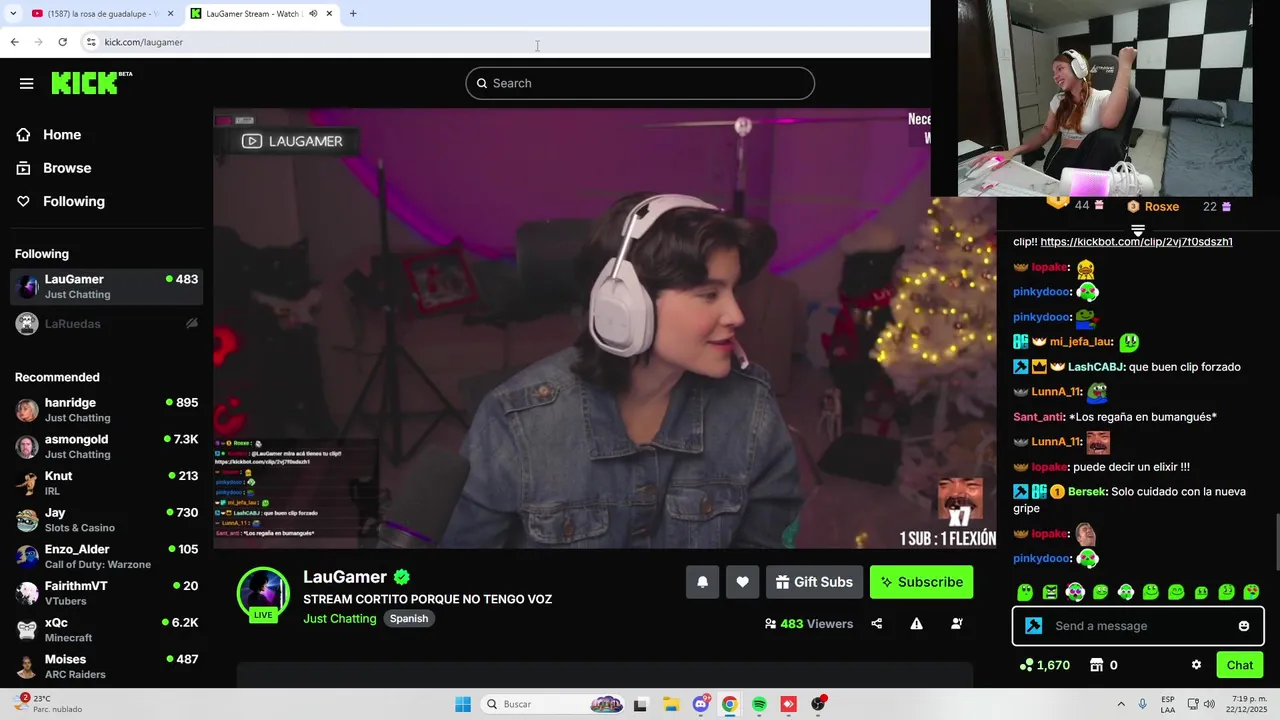Open the Kick sidebar hamburger menu
This screenshot has width=1280, height=720.
26,83
